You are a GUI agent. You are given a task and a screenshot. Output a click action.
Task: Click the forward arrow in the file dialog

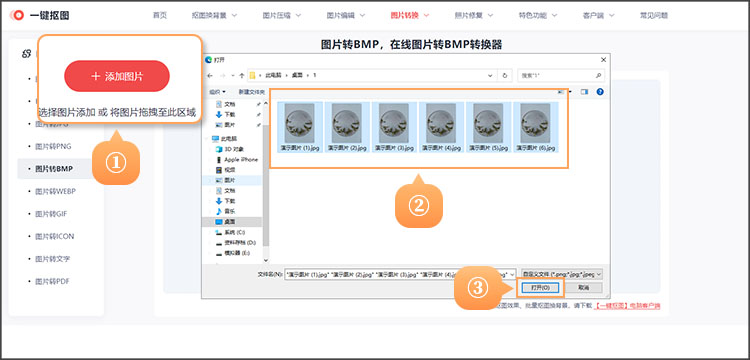[222, 76]
